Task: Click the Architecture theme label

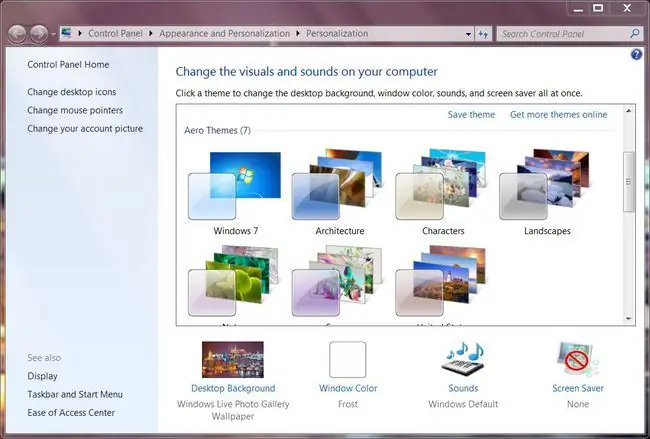Action: tap(340, 231)
